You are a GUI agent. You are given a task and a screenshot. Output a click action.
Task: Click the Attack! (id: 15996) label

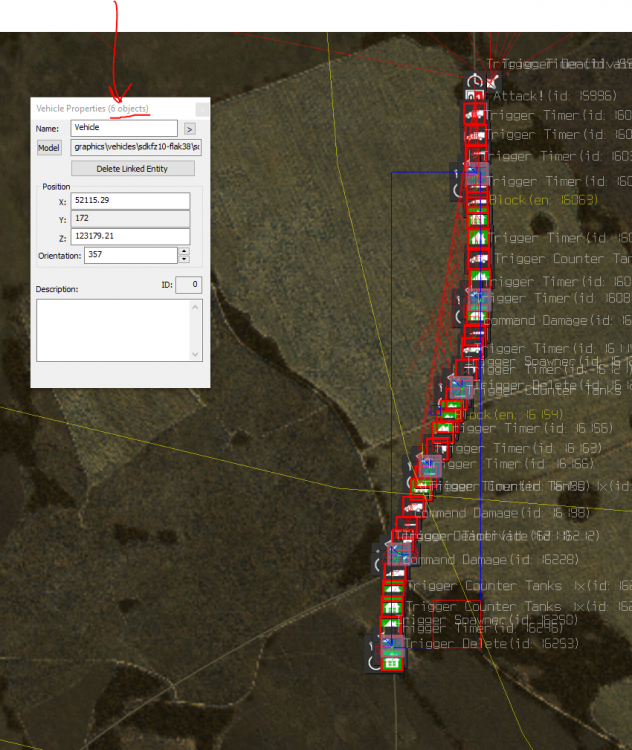[x=555, y=96]
